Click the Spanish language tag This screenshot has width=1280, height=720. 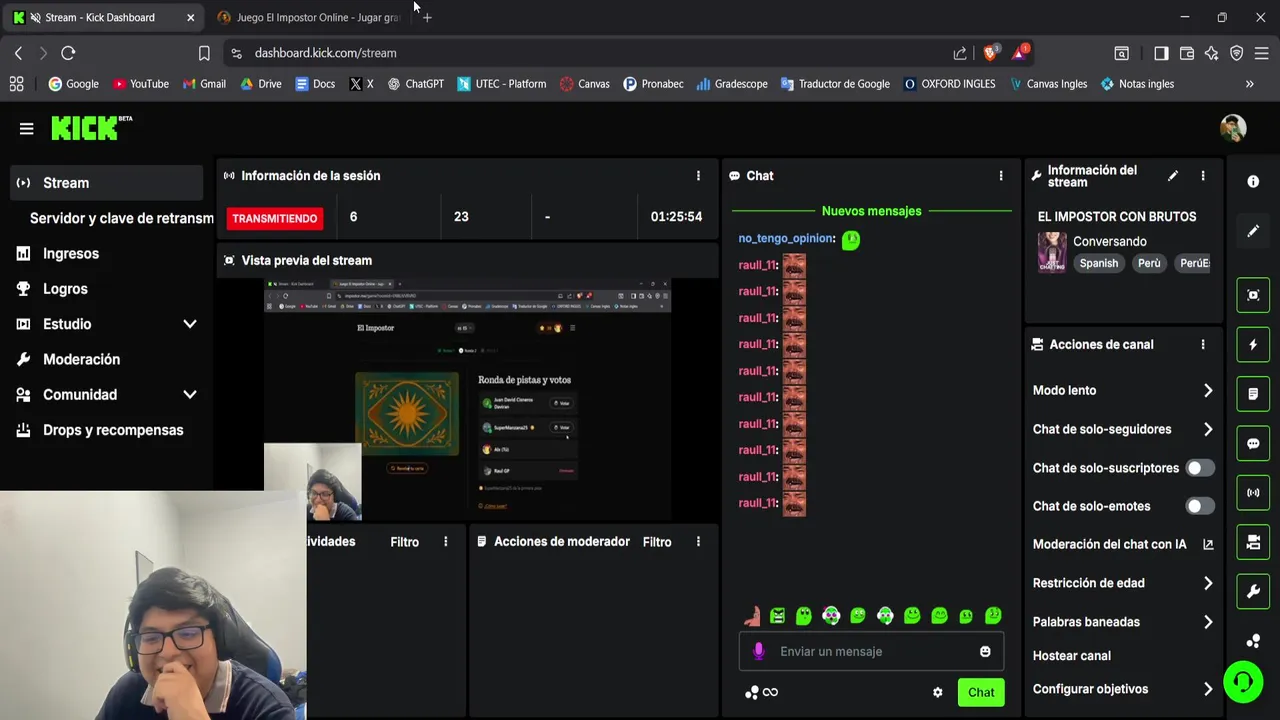[x=1098, y=263]
